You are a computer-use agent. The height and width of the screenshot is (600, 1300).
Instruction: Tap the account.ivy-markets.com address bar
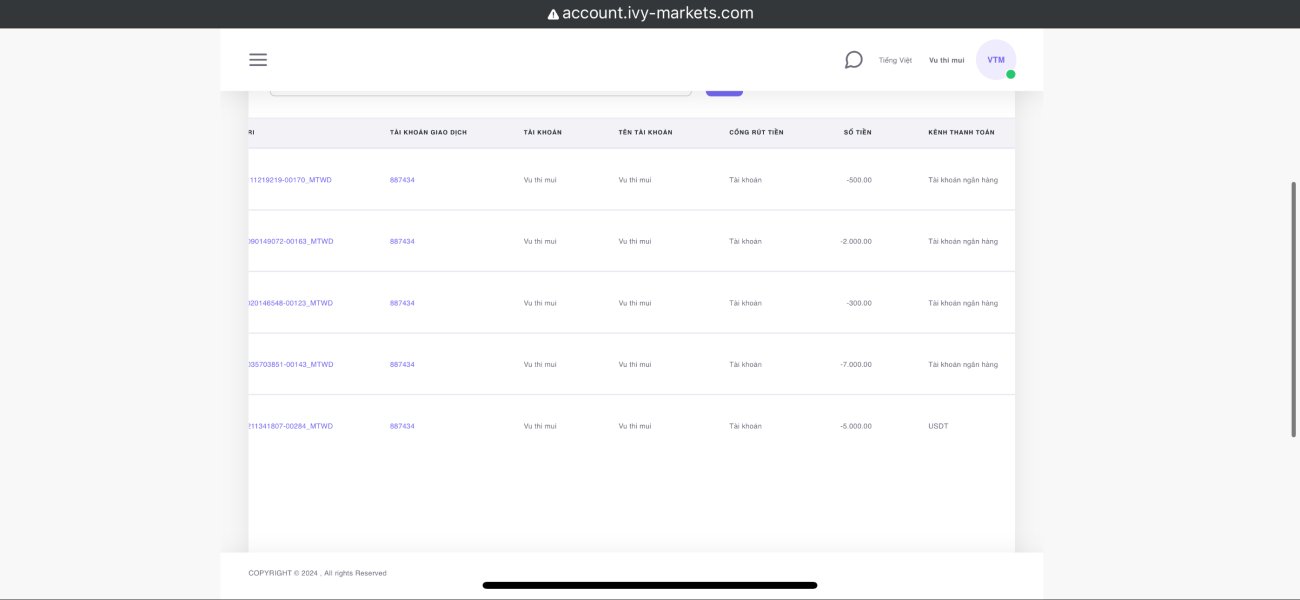pyautogui.click(x=657, y=14)
